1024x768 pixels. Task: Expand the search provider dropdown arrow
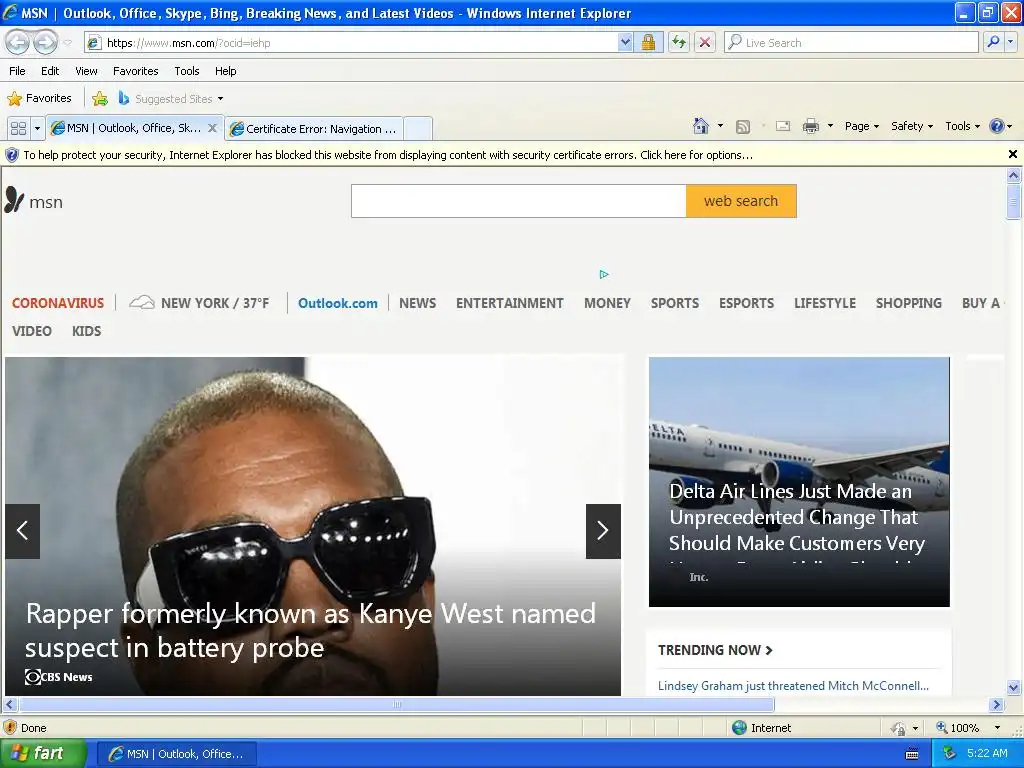[x=1011, y=42]
